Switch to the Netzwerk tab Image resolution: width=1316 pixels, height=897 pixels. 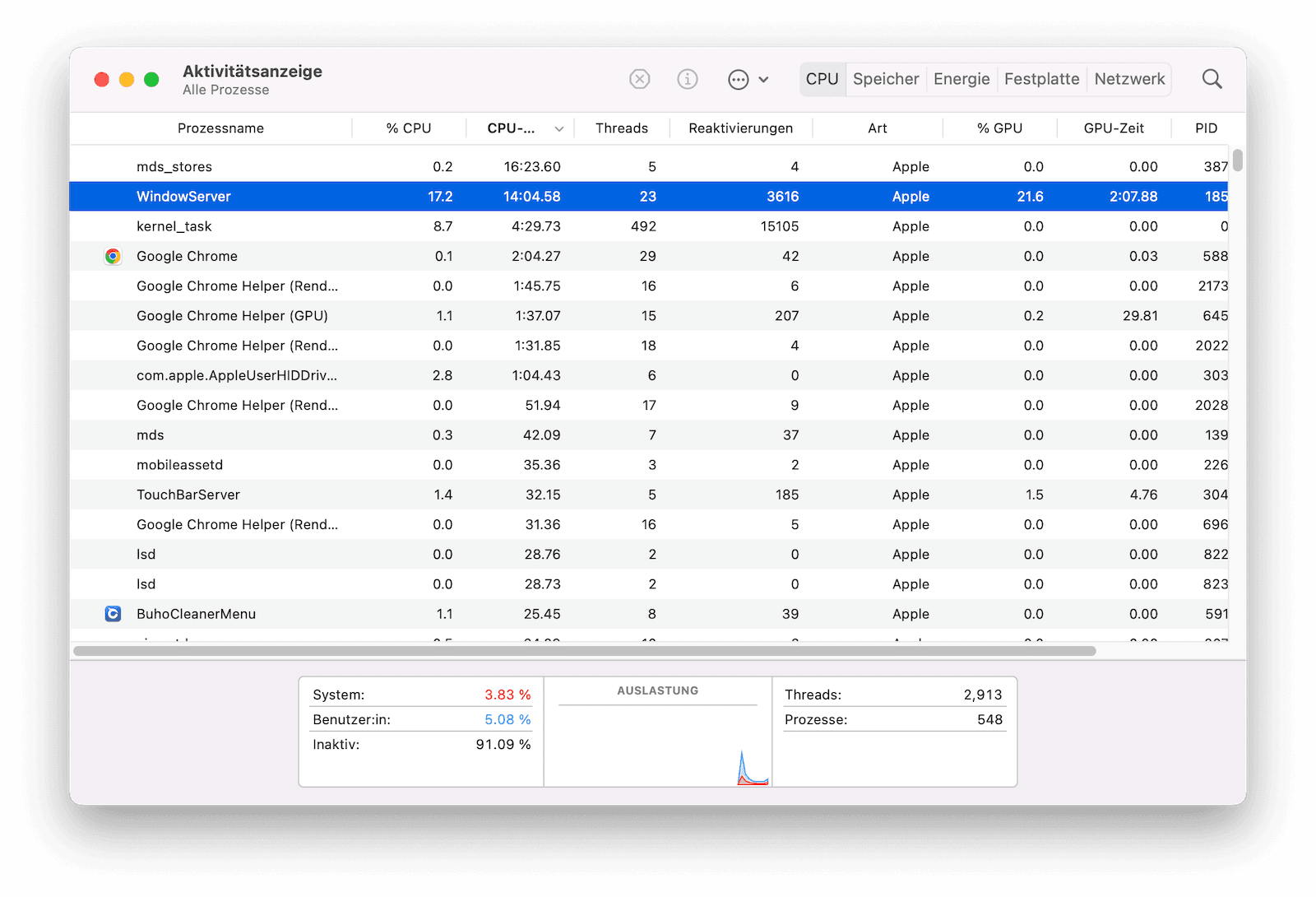click(1128, 79)
